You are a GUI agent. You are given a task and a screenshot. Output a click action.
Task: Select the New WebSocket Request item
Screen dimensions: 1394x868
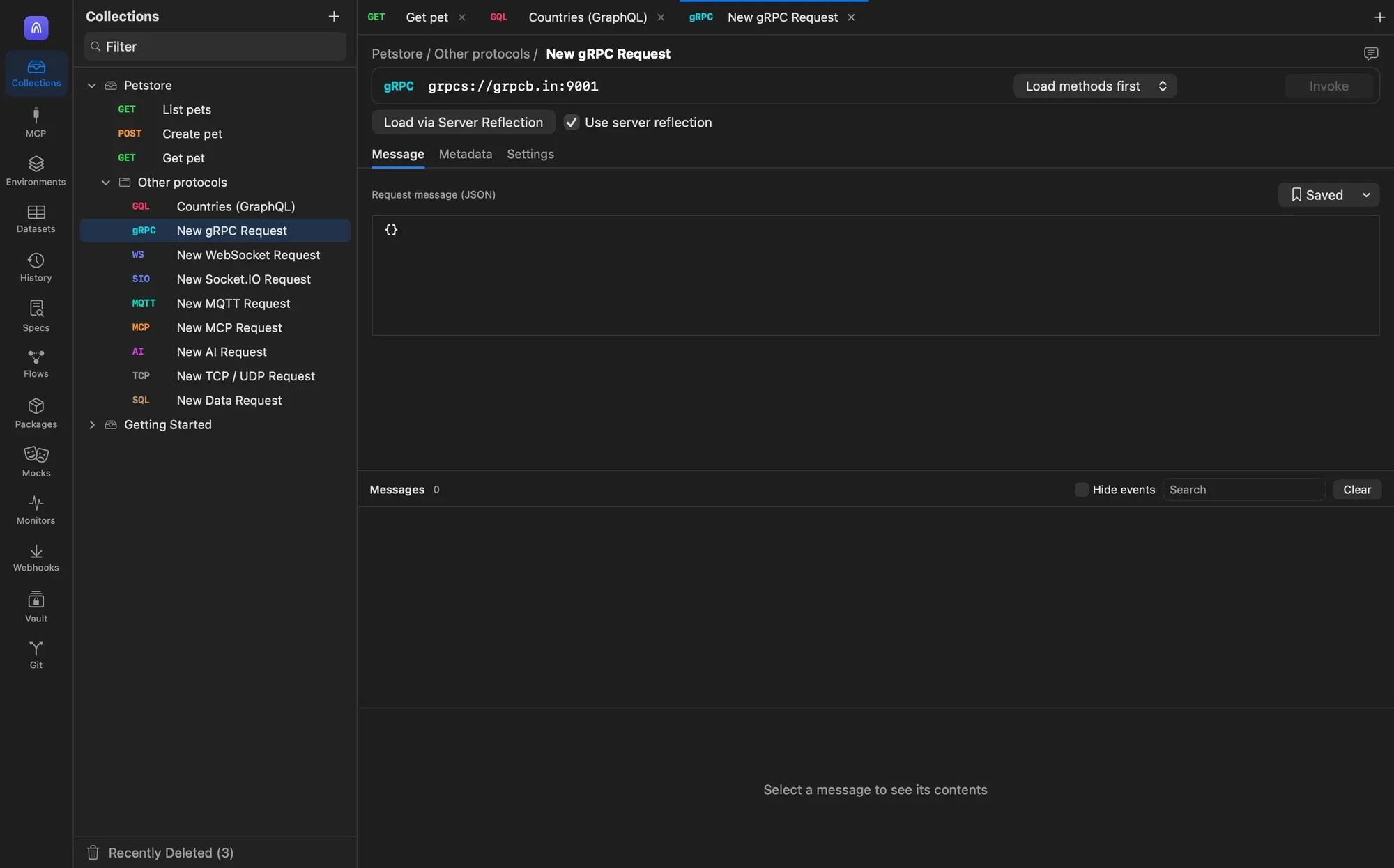(215, 255)
